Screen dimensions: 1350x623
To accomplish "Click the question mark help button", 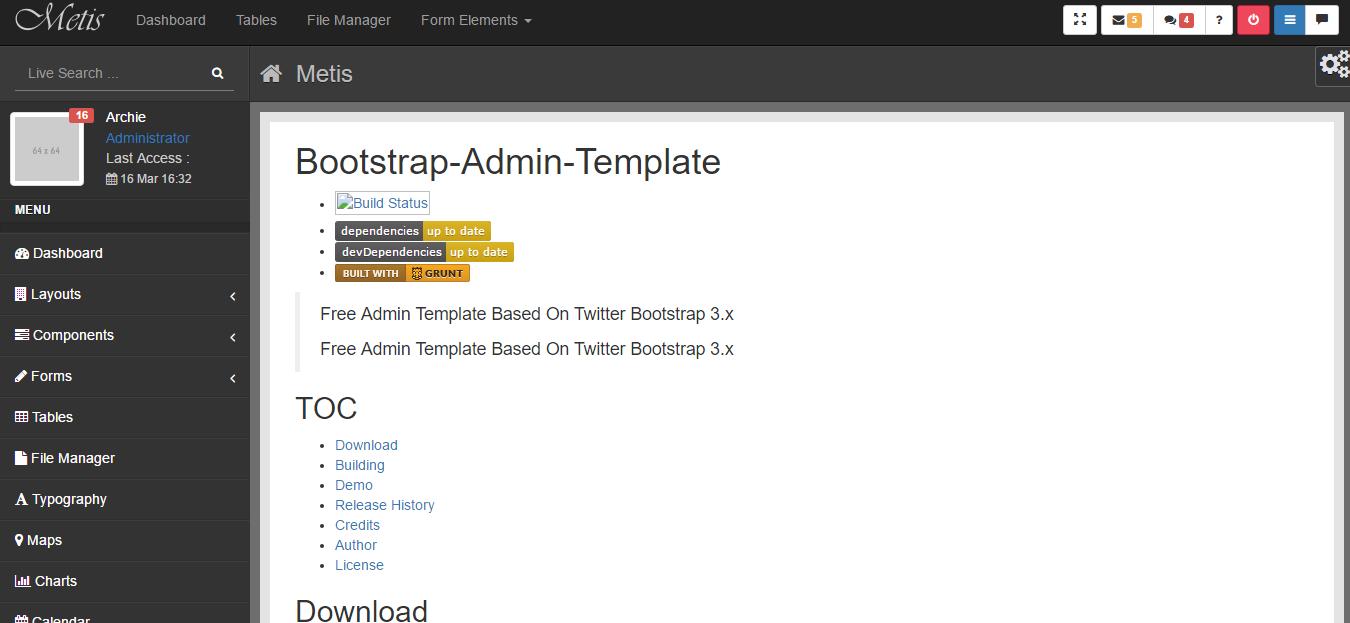I will tap(1219, 20).
